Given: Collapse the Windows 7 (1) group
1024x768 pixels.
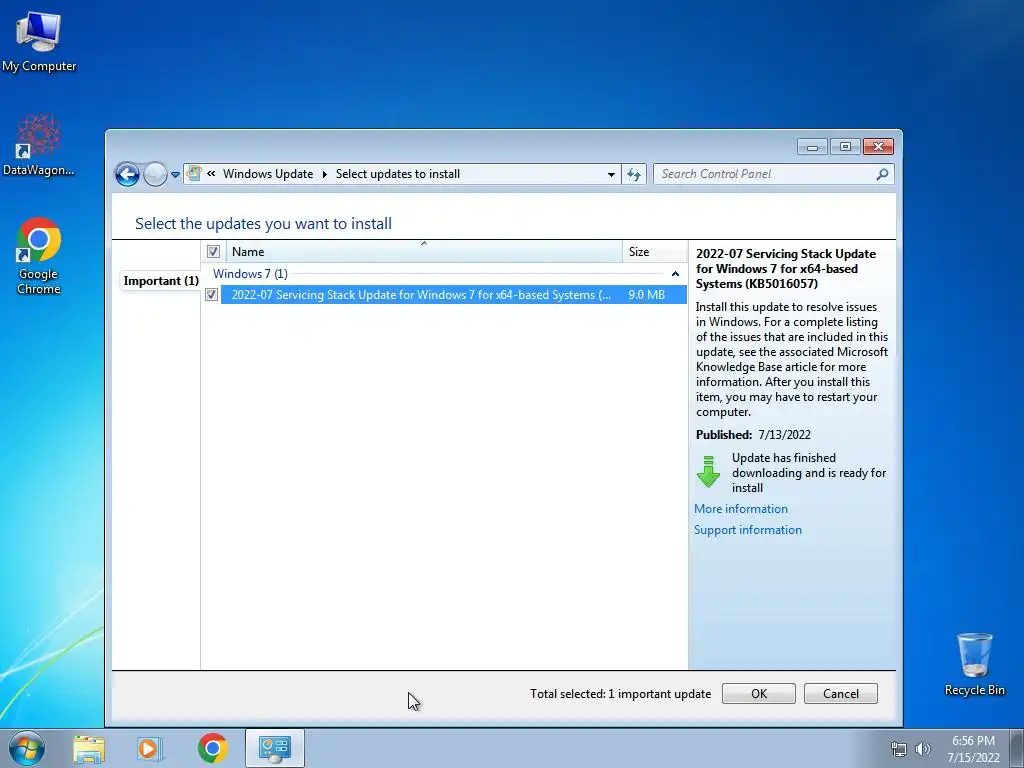Looking at the screenshot, I should [x=675, y=274].
